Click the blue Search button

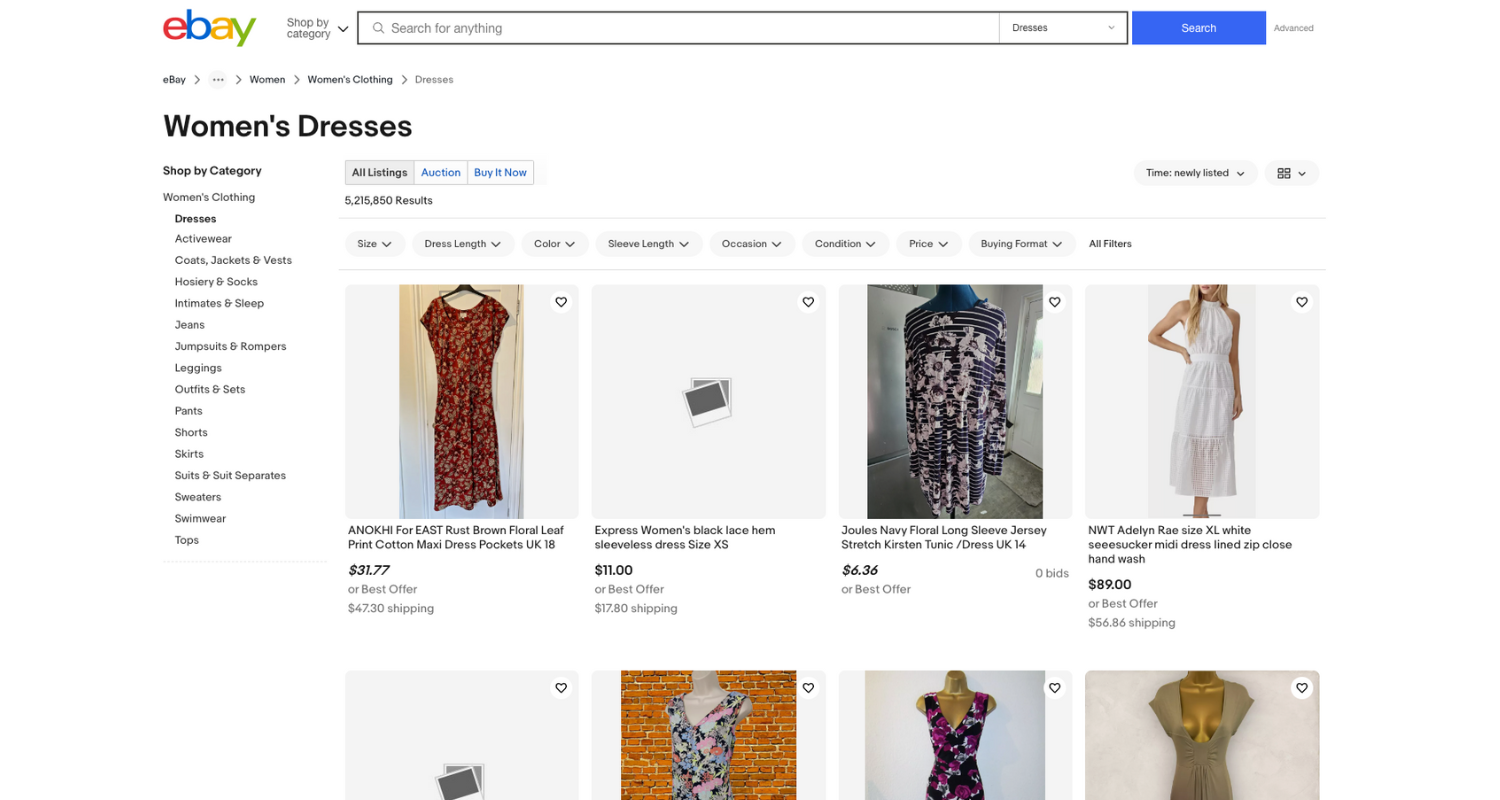click(1199, 28)
